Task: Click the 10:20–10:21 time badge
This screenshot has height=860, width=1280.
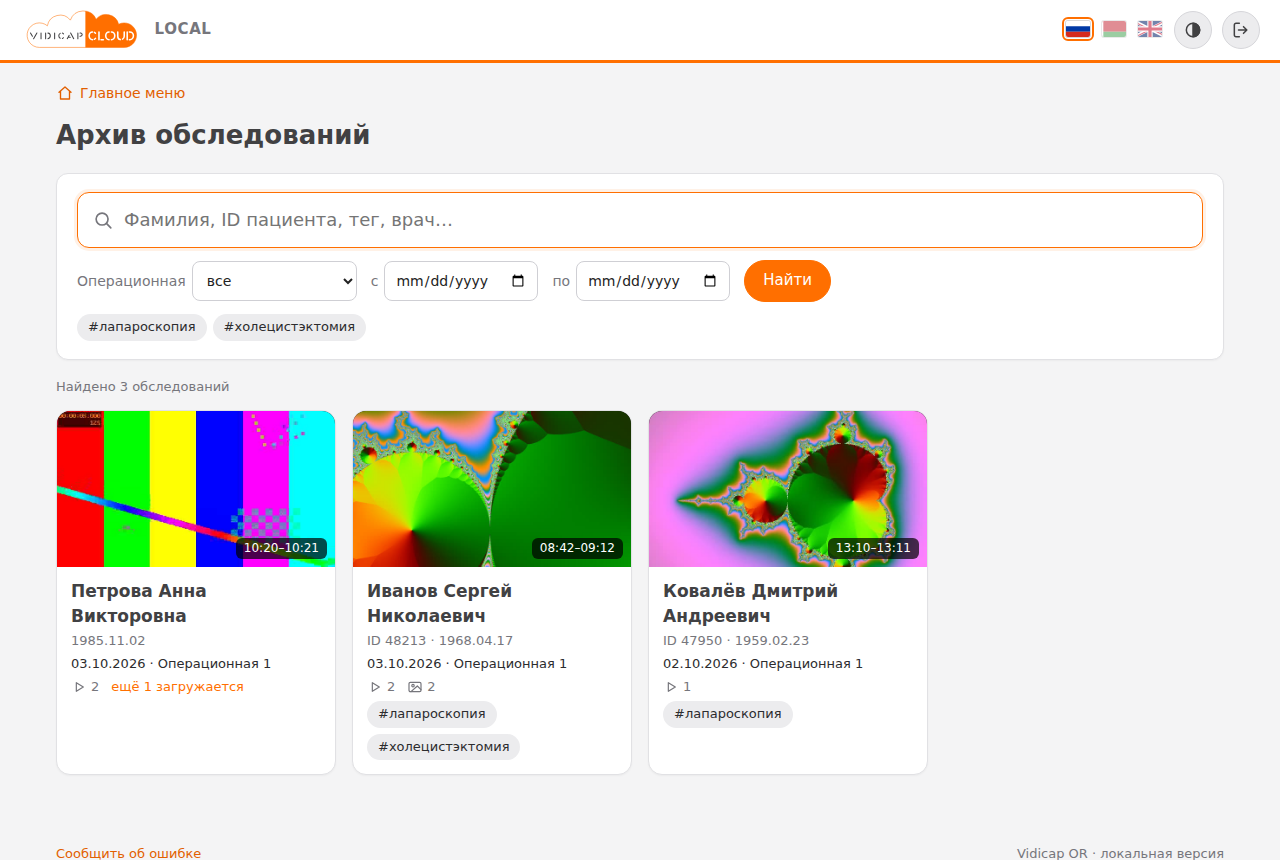Action: [x=281, y=548]
